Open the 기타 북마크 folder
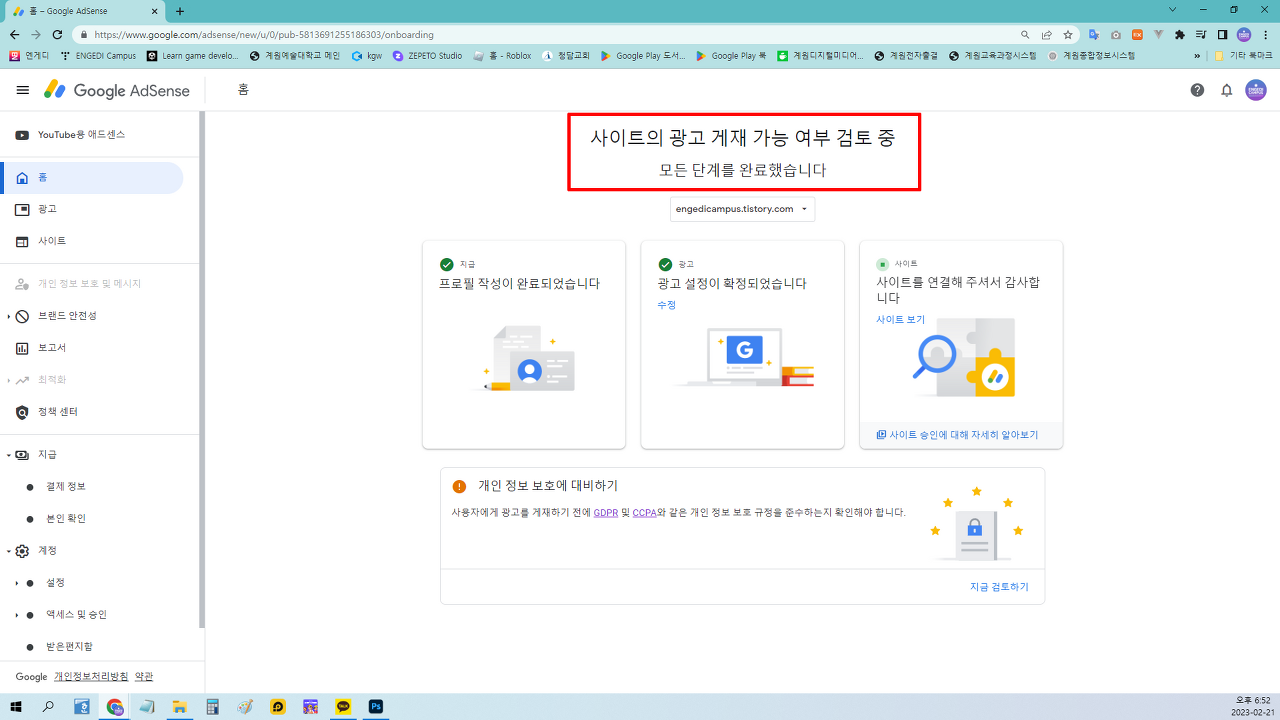The width and height of the screenshot is (1280, 720). 1243,56
